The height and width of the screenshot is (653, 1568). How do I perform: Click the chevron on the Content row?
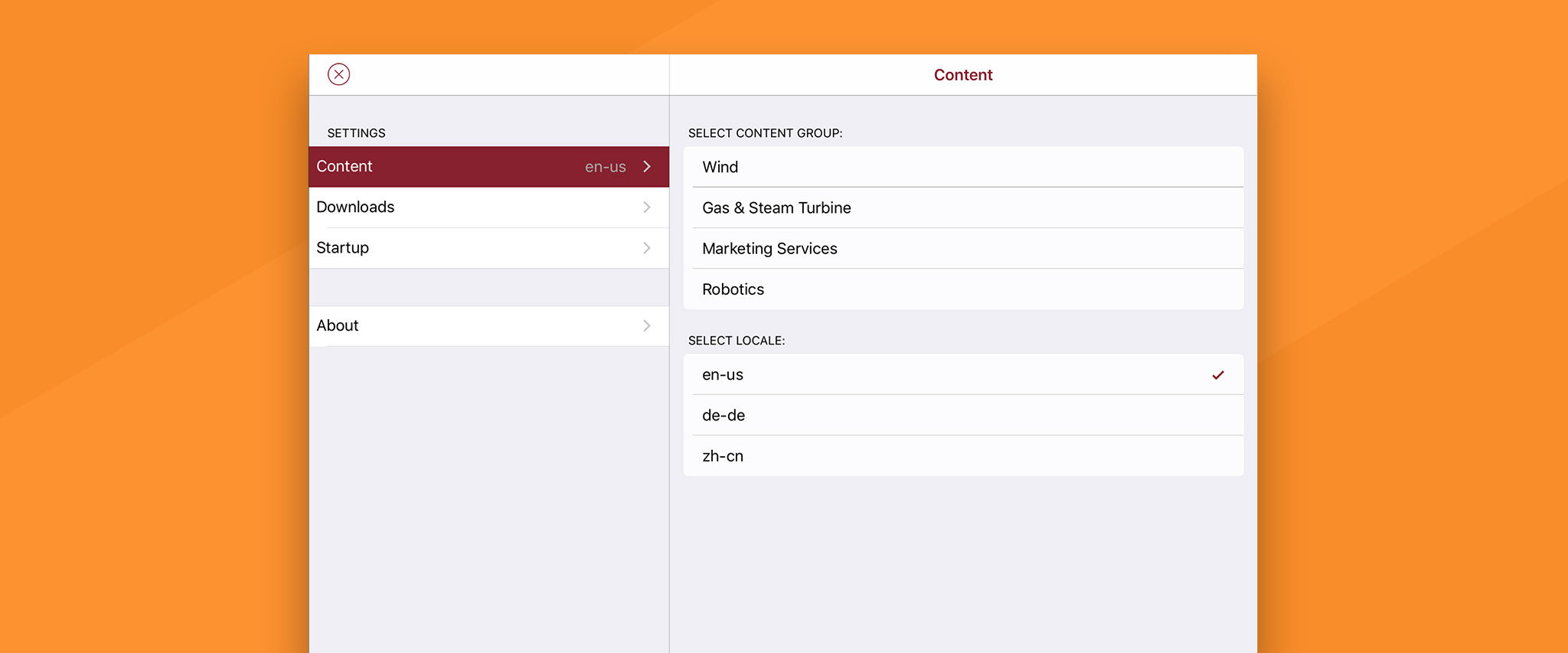click(647, 167)
